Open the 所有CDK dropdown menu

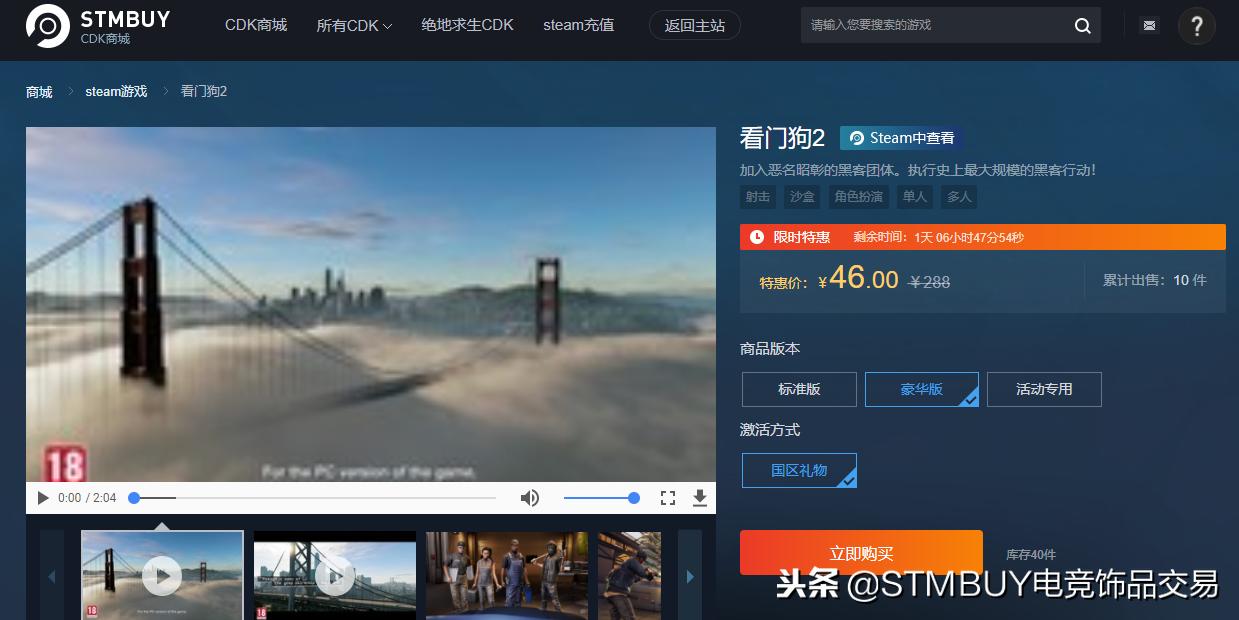(x=354, y=25)
